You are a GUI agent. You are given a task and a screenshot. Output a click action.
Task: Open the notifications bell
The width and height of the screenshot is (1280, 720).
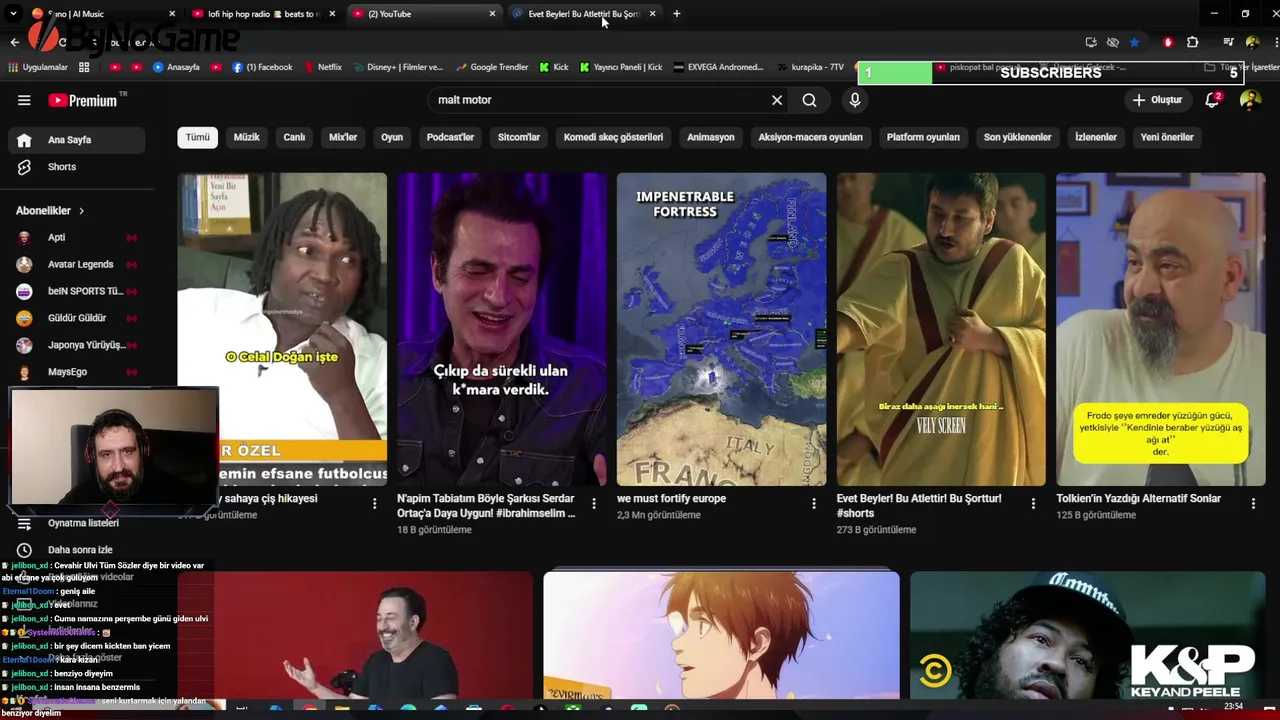pos(1212,100)
